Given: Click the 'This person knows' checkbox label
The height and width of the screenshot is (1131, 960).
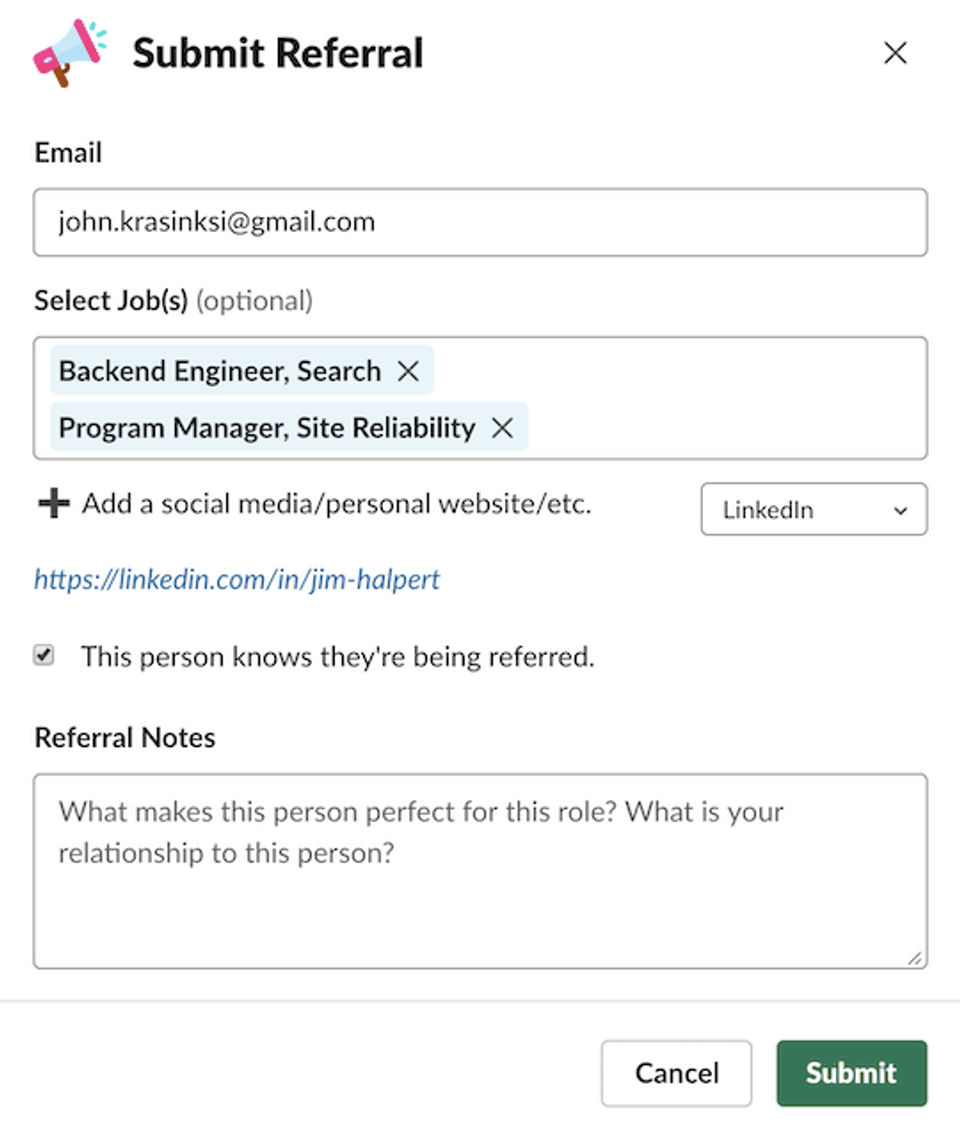Looking at the screenshot, I should [x=338, y=656].
